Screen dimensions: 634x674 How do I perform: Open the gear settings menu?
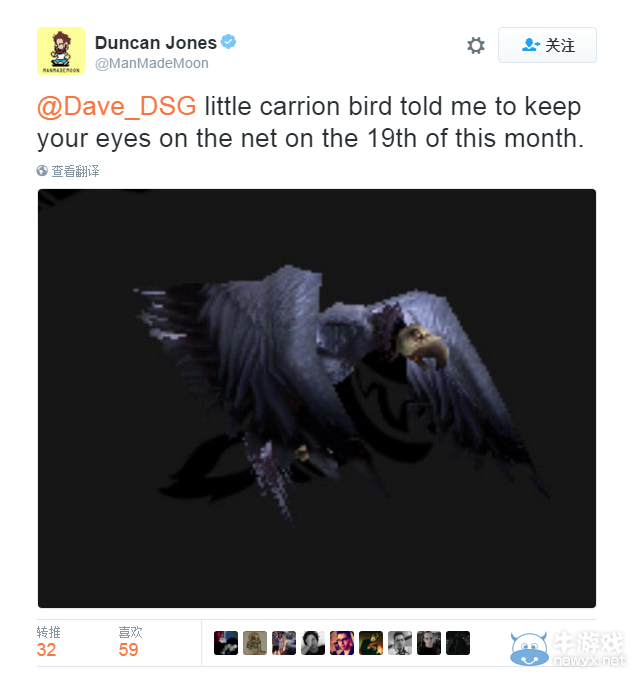(x=476, y=46)
